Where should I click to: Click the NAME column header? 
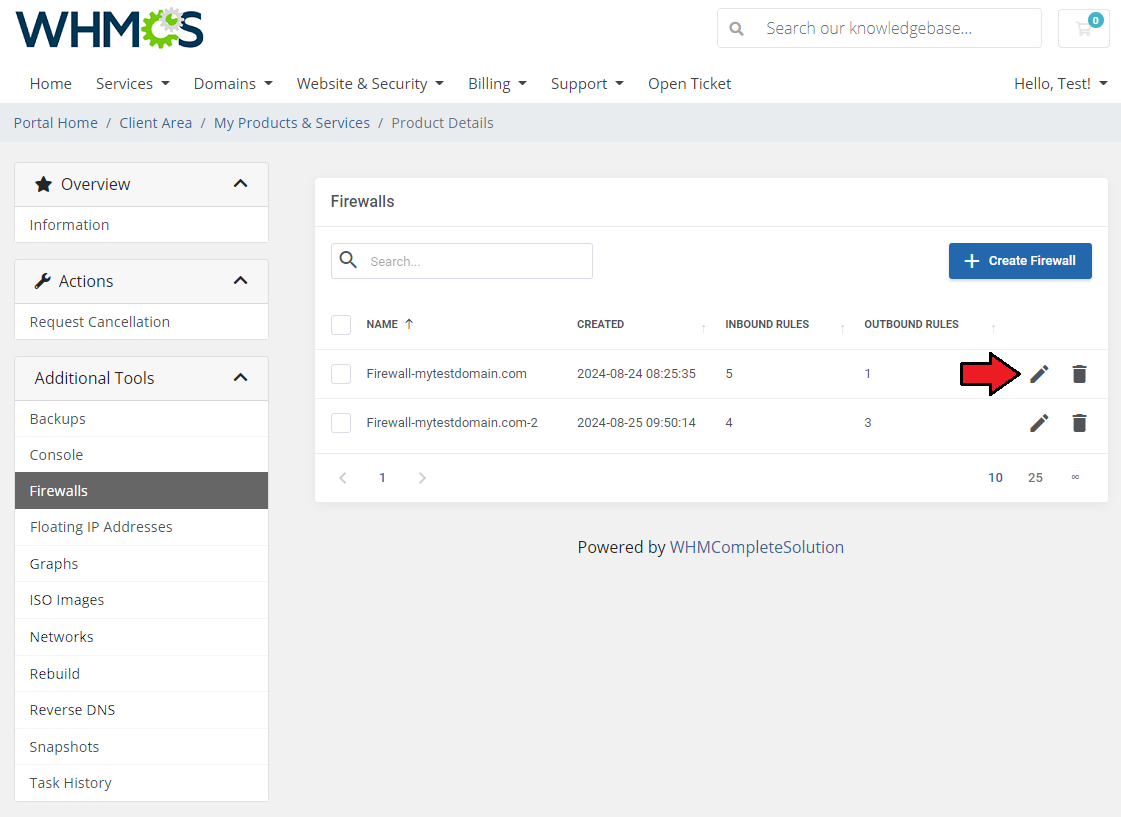382,325
